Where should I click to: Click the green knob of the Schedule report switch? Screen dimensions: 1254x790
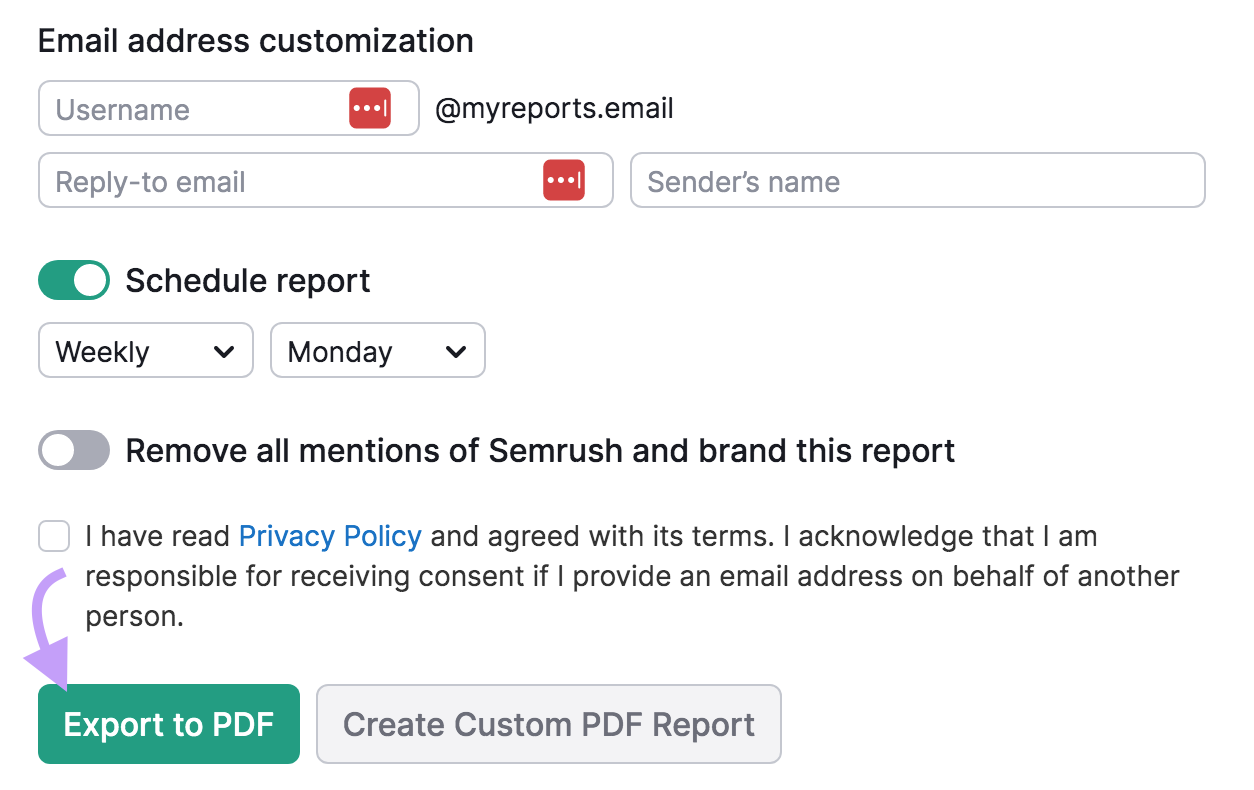88,280
